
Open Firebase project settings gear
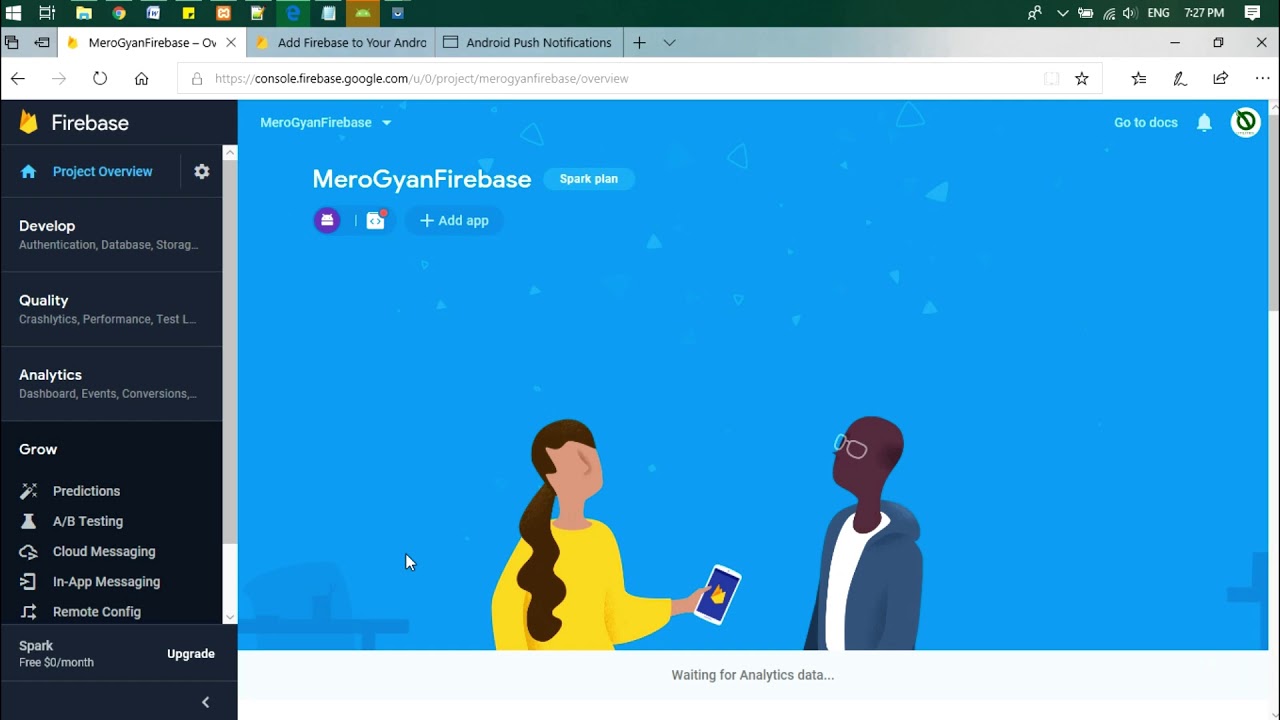(202, 171)
